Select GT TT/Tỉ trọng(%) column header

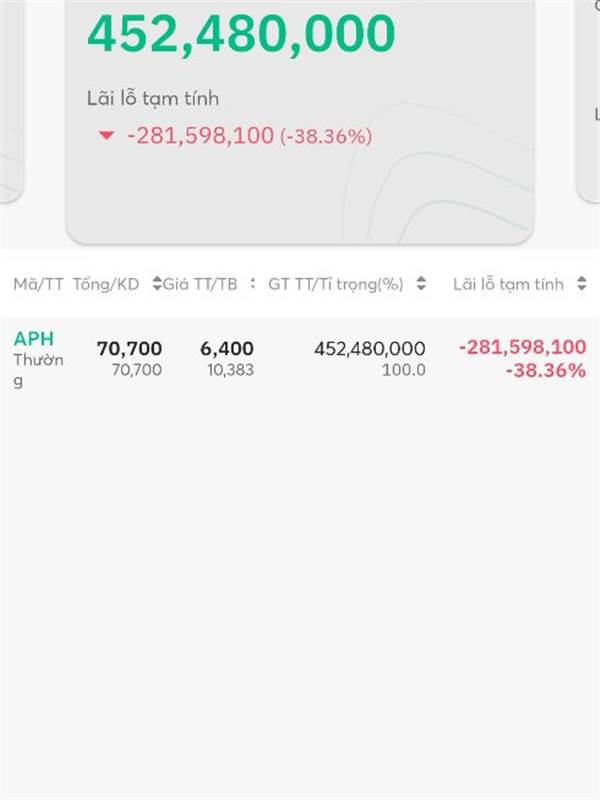click(x=336, y=284)
